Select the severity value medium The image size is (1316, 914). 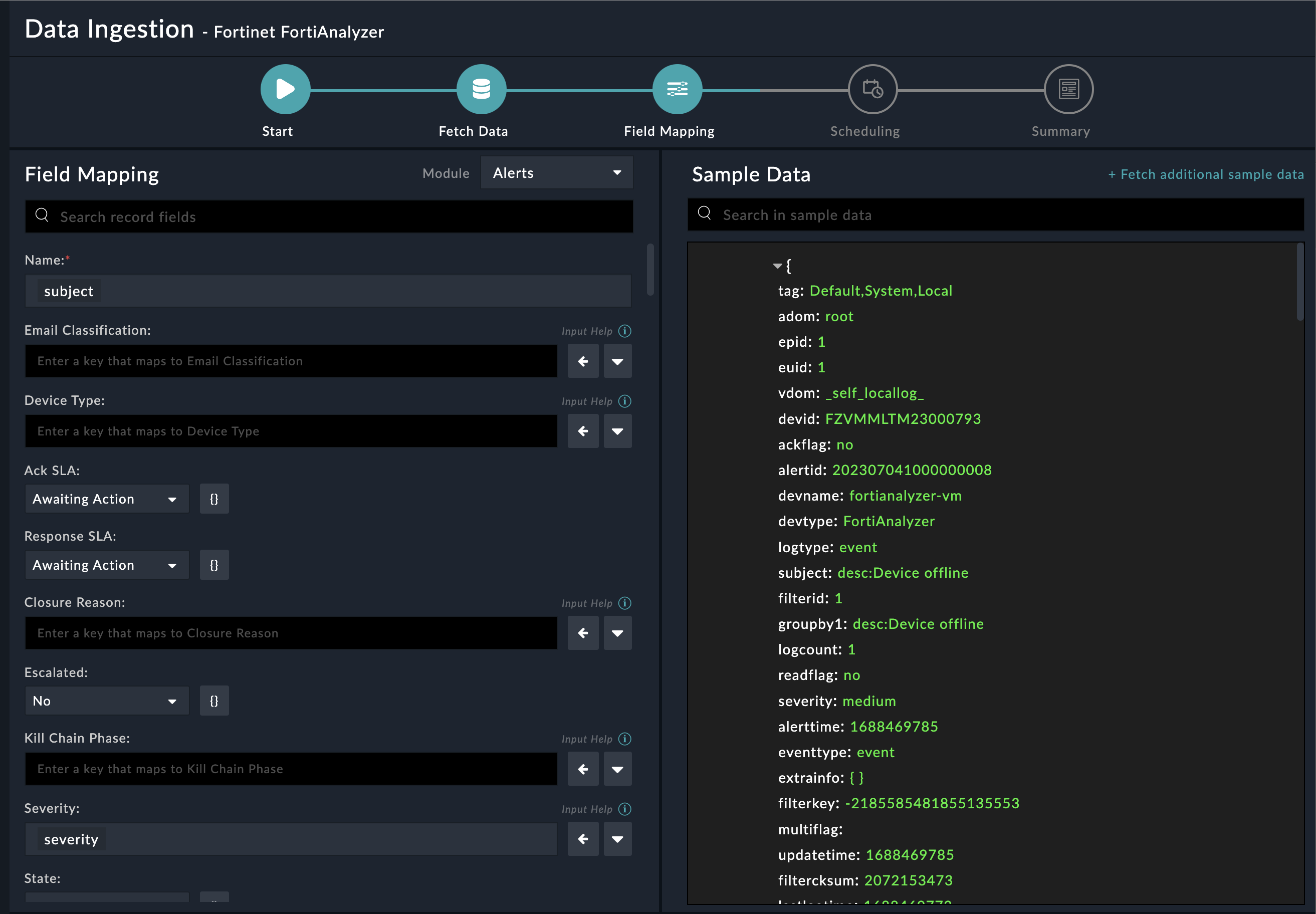(x=869, y=702)
